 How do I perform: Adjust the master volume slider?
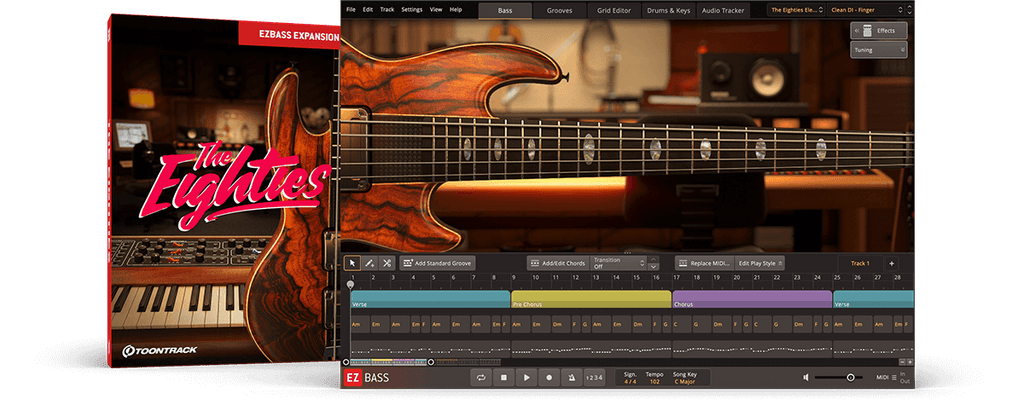[839, 377]
